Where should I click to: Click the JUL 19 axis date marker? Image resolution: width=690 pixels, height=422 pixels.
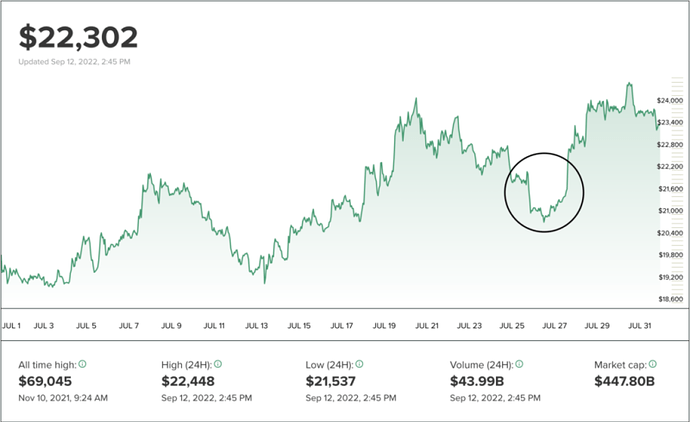point(384,325)
